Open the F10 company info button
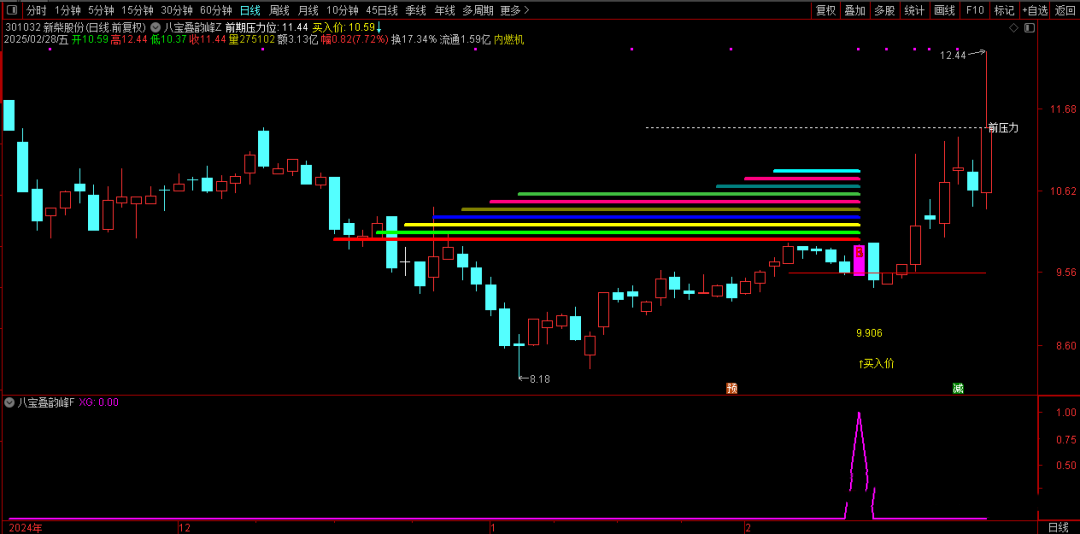Viewport: 1080px width, 534px height. tap(975, 10)
